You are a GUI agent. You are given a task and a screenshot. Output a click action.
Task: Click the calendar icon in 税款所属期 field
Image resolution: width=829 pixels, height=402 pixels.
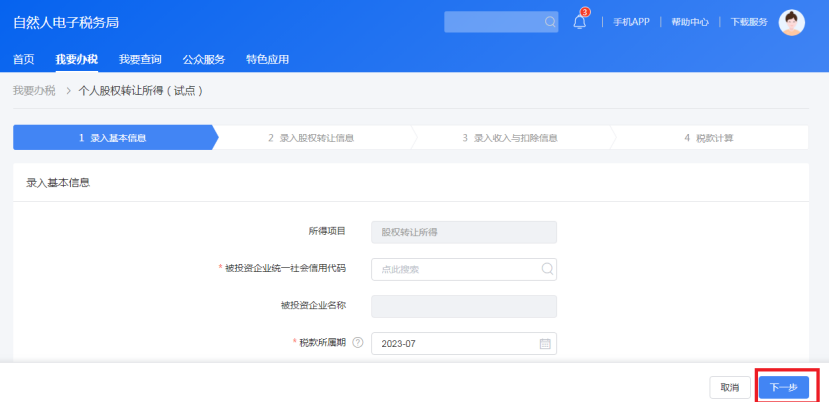click(545, 344)
